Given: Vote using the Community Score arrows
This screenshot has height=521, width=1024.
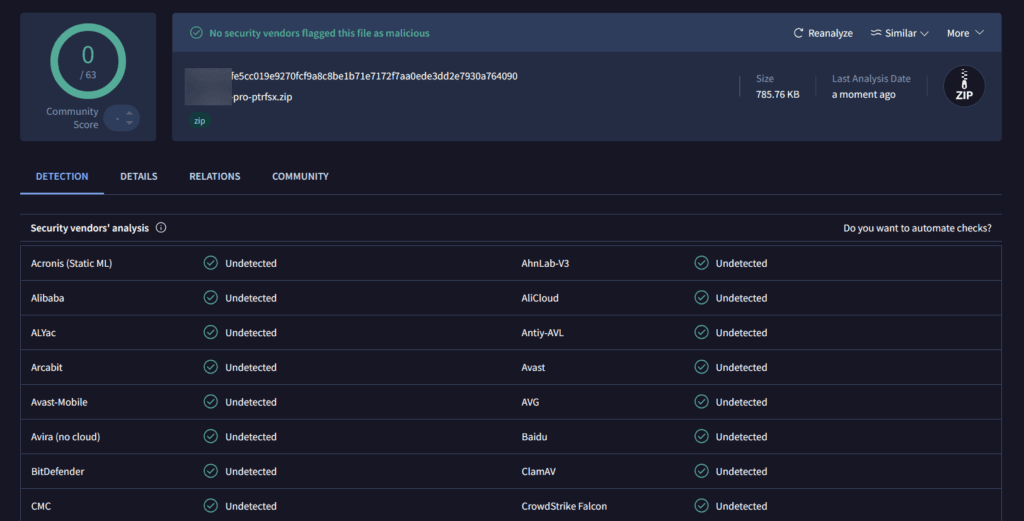Looking at the screenshot, I should (128, 118).
